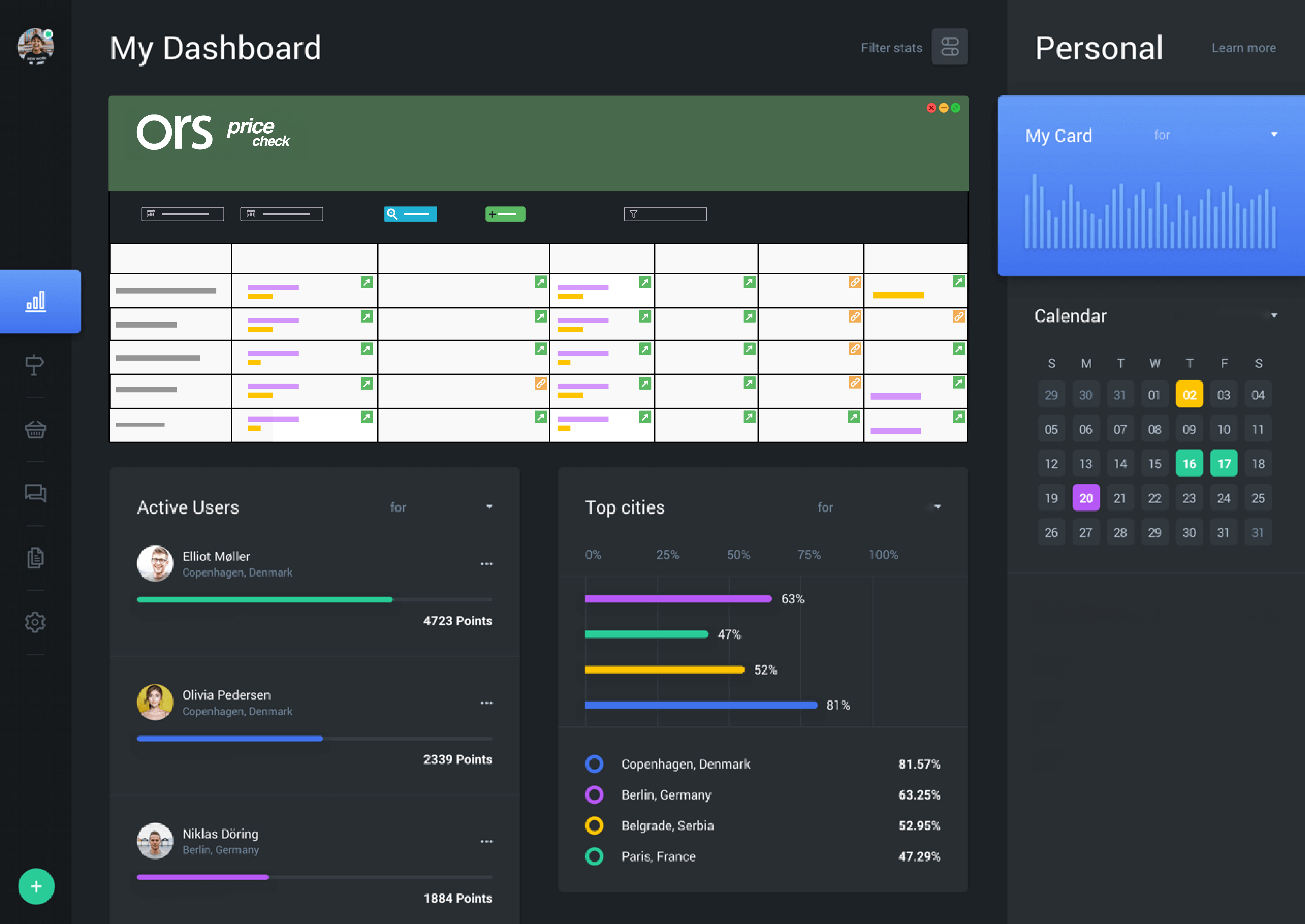Click the 63% purple bar in Top cities

(x=678, y=599)
